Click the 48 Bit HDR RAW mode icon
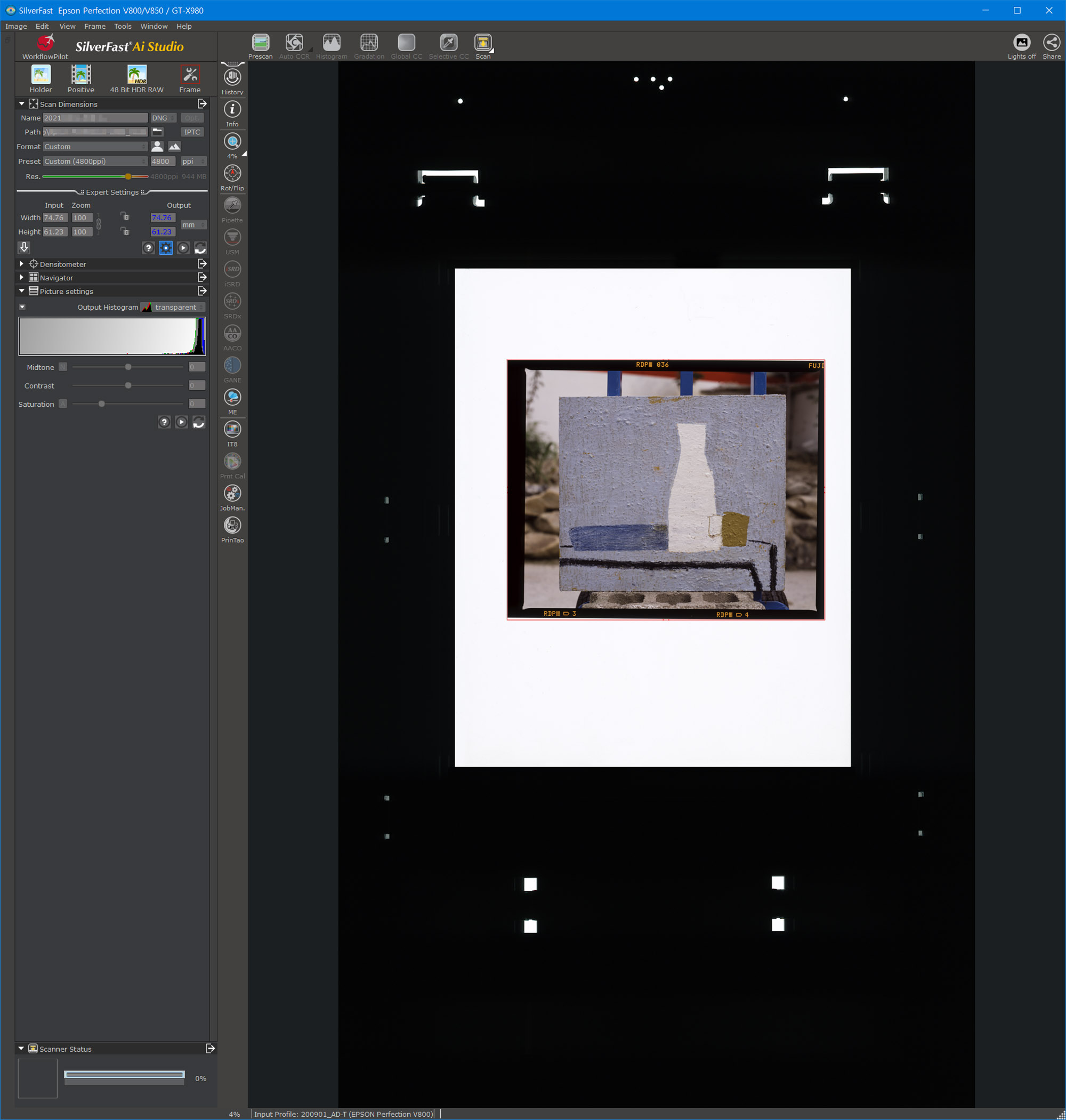This screenshot has width=1066, height=1120. (x=136, y=79)
